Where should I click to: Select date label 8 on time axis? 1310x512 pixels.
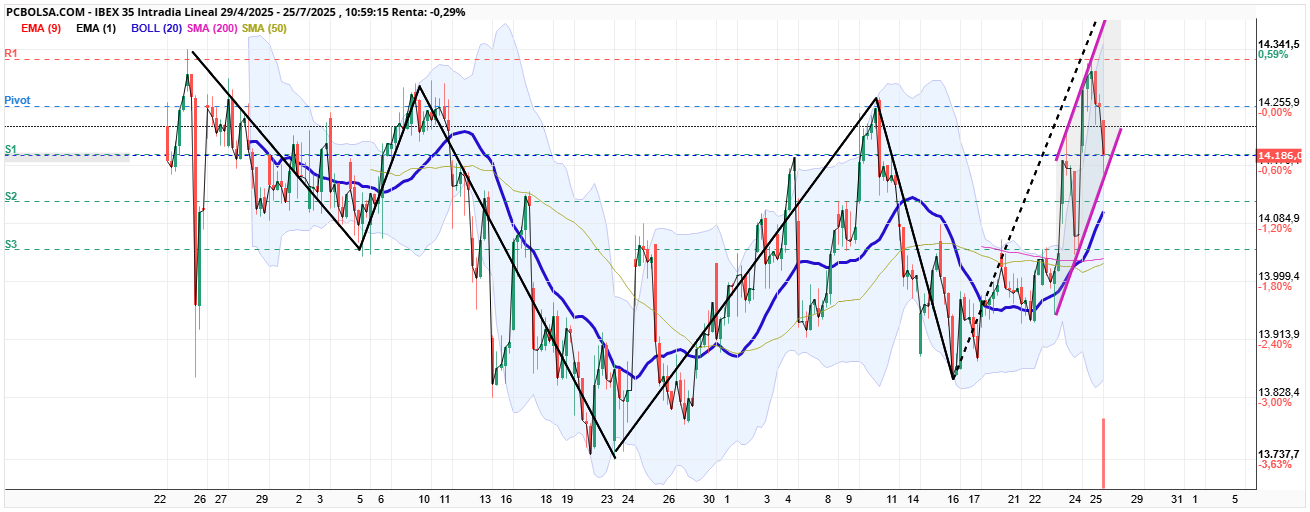828,498
